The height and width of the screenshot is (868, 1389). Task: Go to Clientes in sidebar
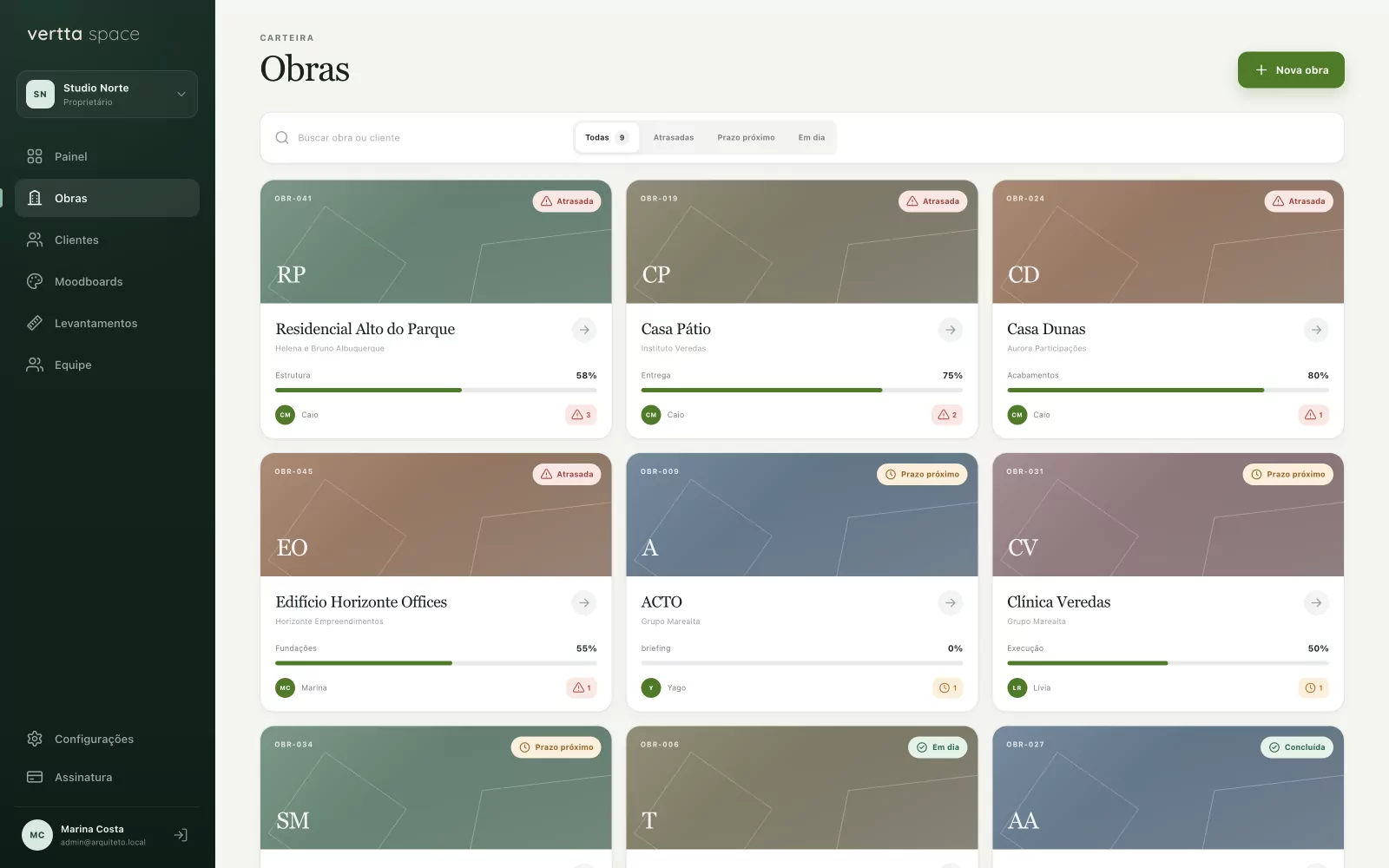tap(107, 240)
